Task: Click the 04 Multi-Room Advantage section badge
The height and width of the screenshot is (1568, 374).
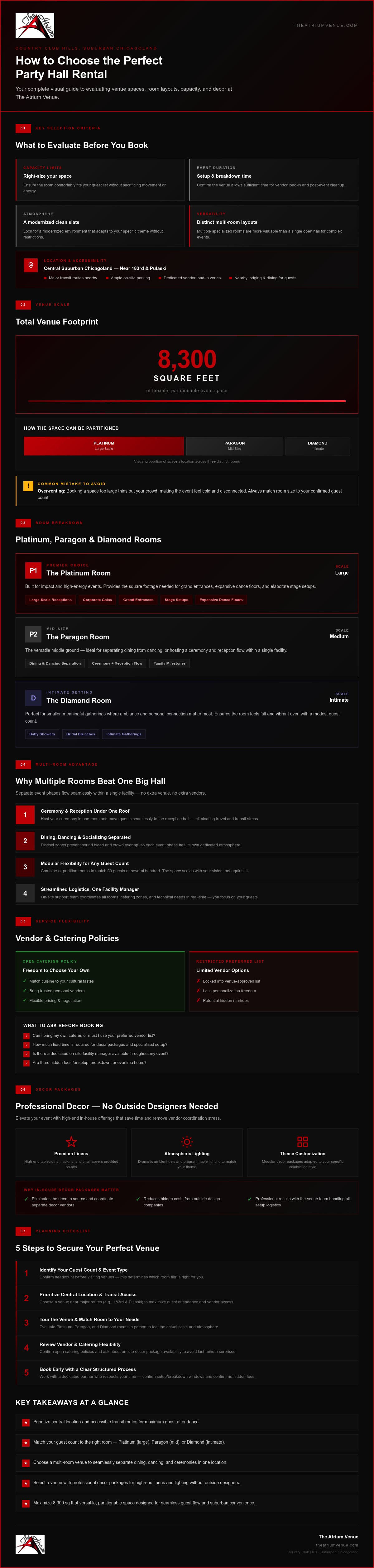Action: pos(23,765)
